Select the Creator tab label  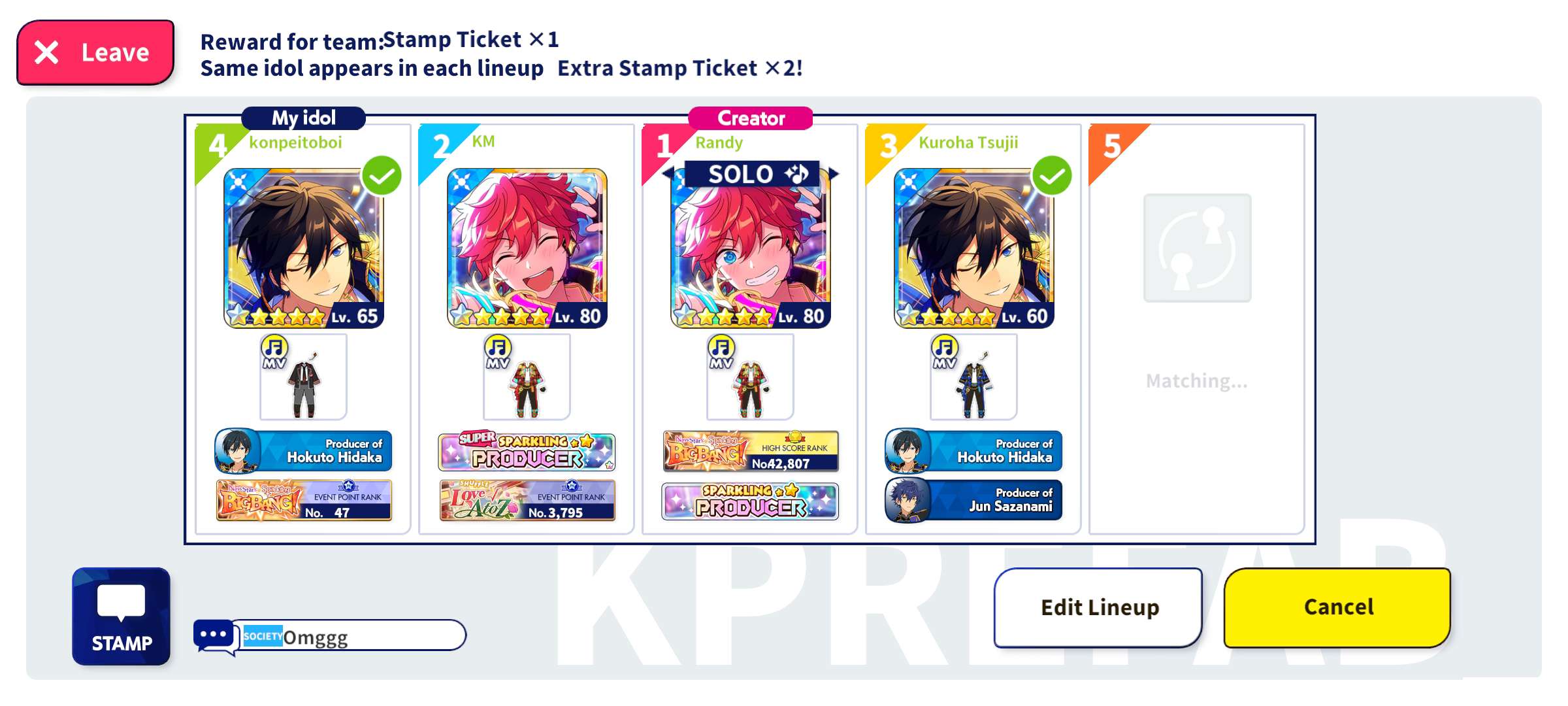click(751, 118)
